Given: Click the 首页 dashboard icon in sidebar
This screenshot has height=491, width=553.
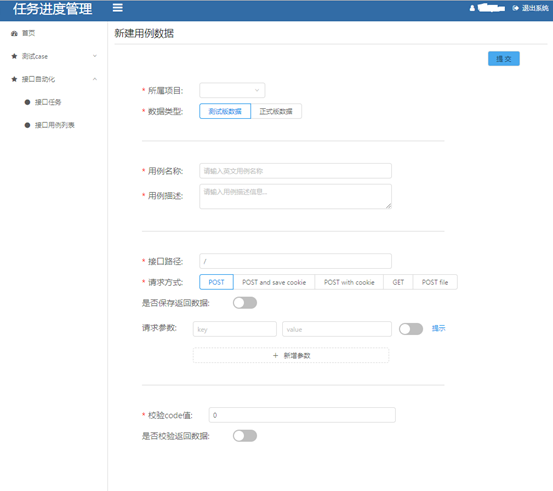Looking at the screenshot, I should click(14, 34).
